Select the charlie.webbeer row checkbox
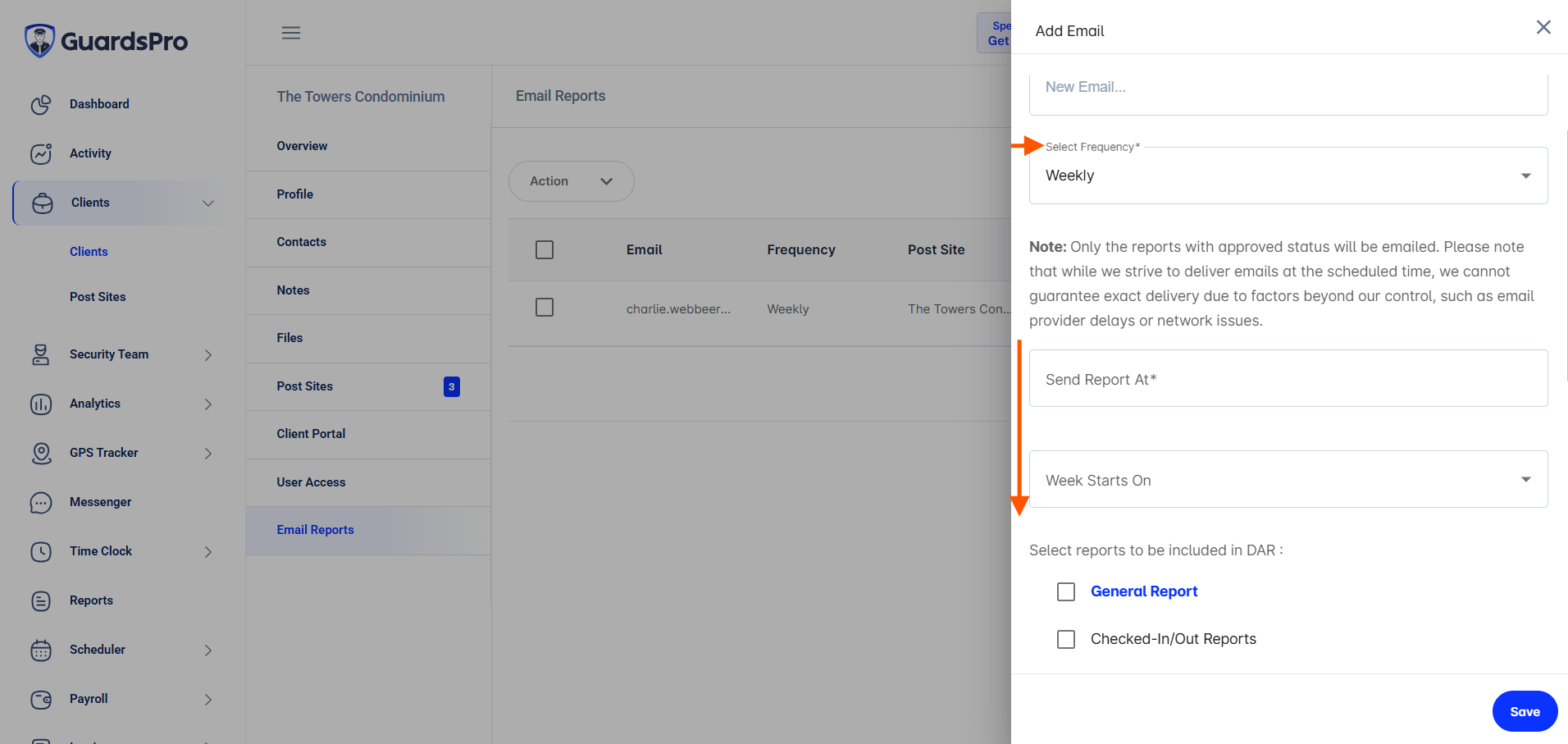Screen dimensions: 1568x744 pyautogui.click(x=545, y=307)
